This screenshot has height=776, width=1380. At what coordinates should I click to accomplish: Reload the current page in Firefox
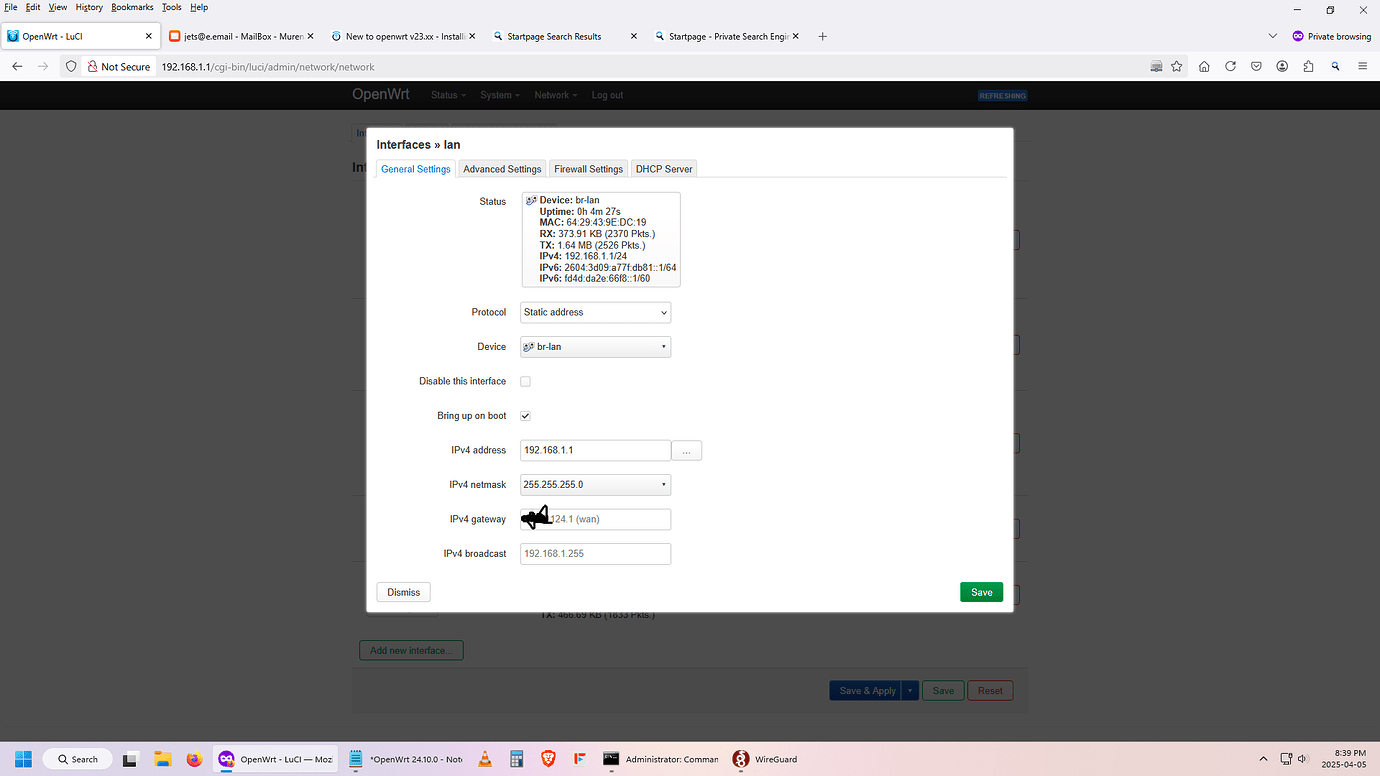pyautogui.click(x=1230, y=66)
